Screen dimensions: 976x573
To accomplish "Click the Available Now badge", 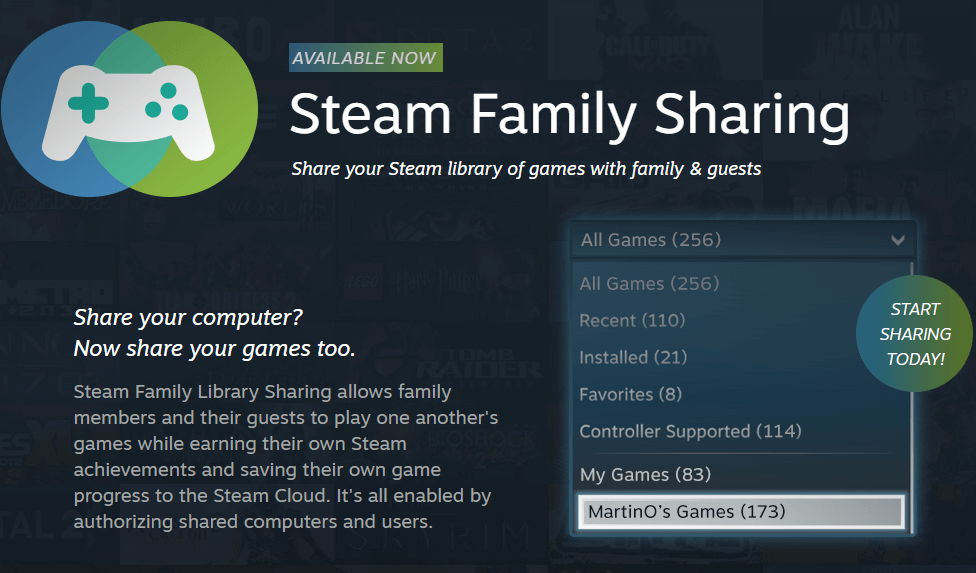I will [x=365, y=58].
